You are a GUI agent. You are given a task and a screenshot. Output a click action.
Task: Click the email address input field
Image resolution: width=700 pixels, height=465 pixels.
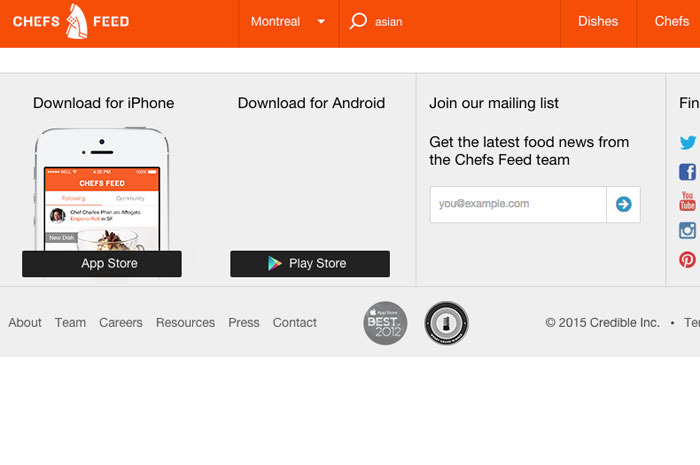tap(518, 204)
